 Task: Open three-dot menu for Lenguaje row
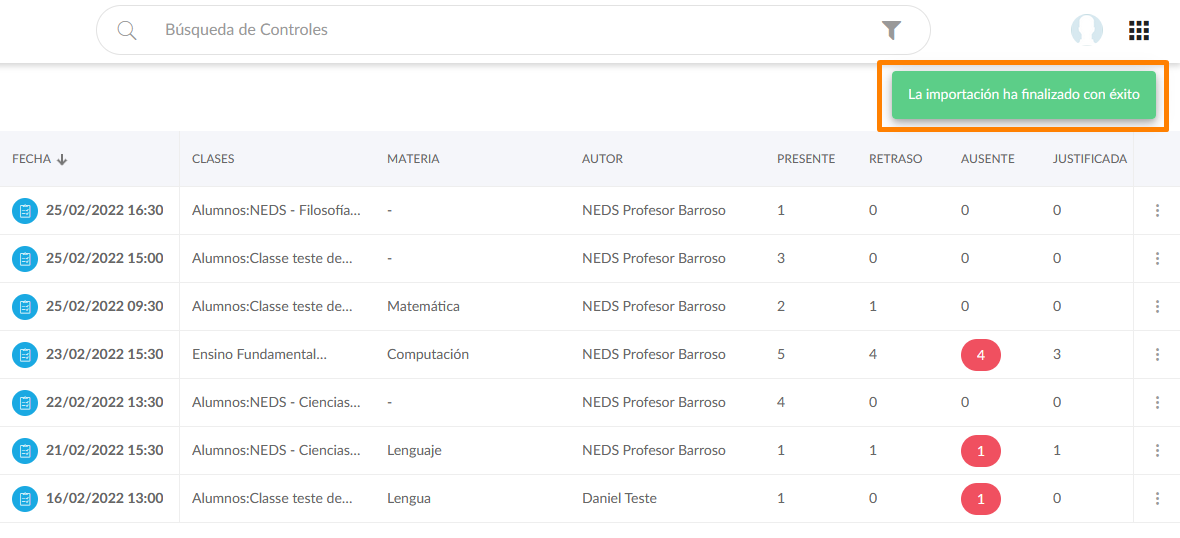(x=1157, y=451)
